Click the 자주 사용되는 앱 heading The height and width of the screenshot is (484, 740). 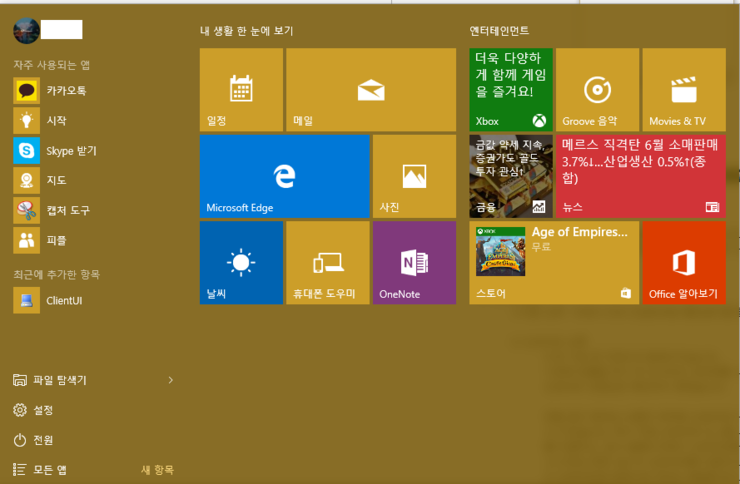(51, 65)
